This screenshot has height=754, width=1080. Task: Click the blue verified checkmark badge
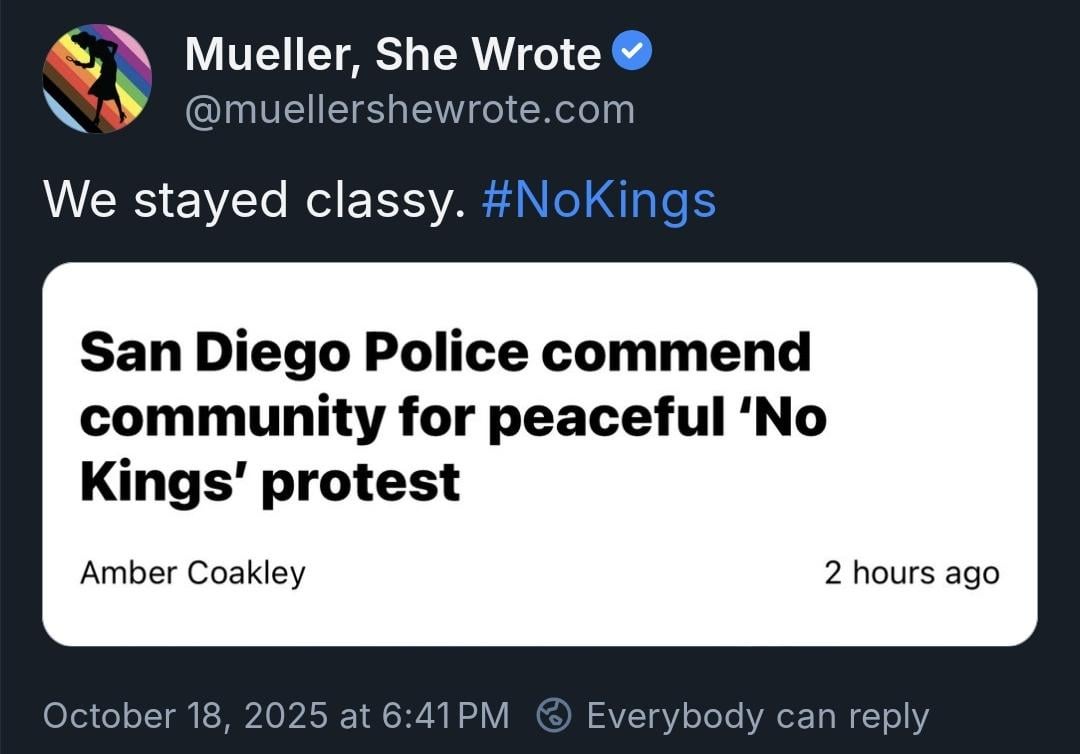coord(632,52)
